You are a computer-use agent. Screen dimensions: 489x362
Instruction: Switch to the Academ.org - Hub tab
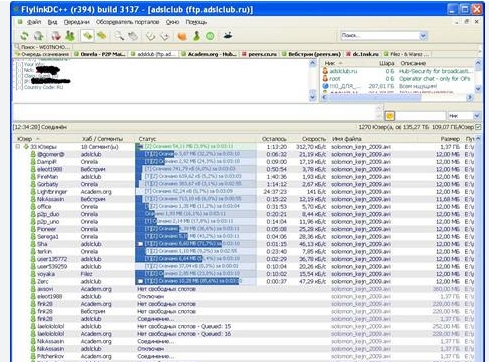tap(209, 54)
